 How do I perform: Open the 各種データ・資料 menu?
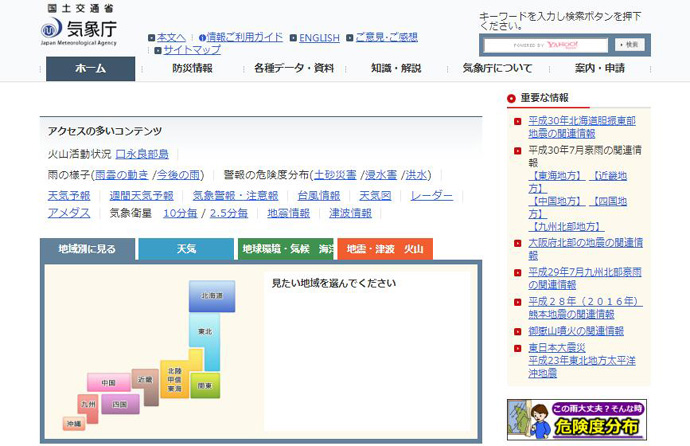point(294,68)
